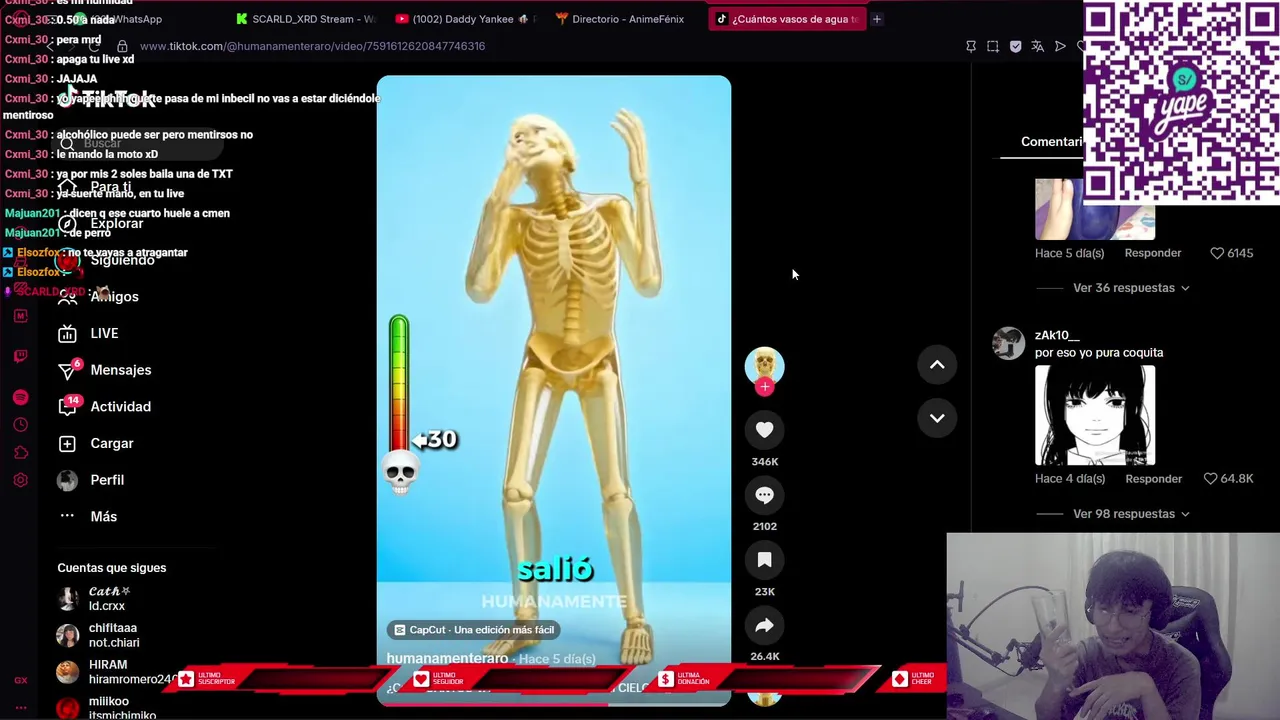Click the player arrow icon in the address bar
Viewport: 1280px width, 720px height.
(x=1060, y=46)
